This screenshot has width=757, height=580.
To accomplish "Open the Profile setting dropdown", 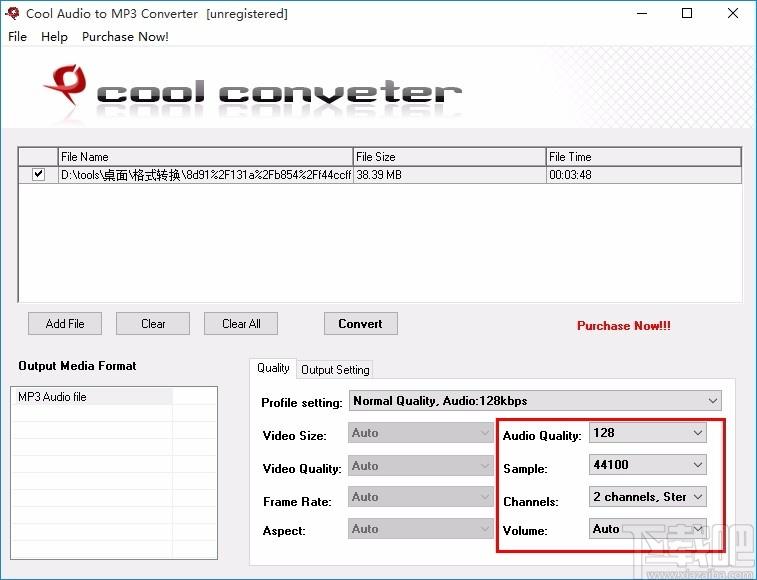I will [x=535, y=401].
